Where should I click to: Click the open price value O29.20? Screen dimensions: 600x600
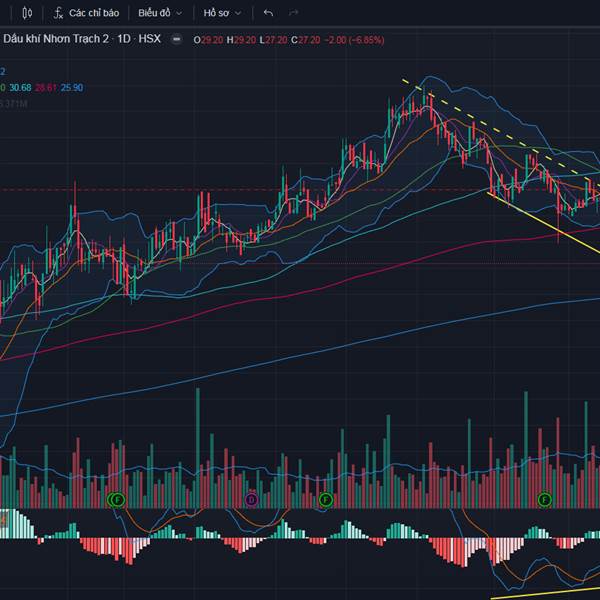[208, 40]
